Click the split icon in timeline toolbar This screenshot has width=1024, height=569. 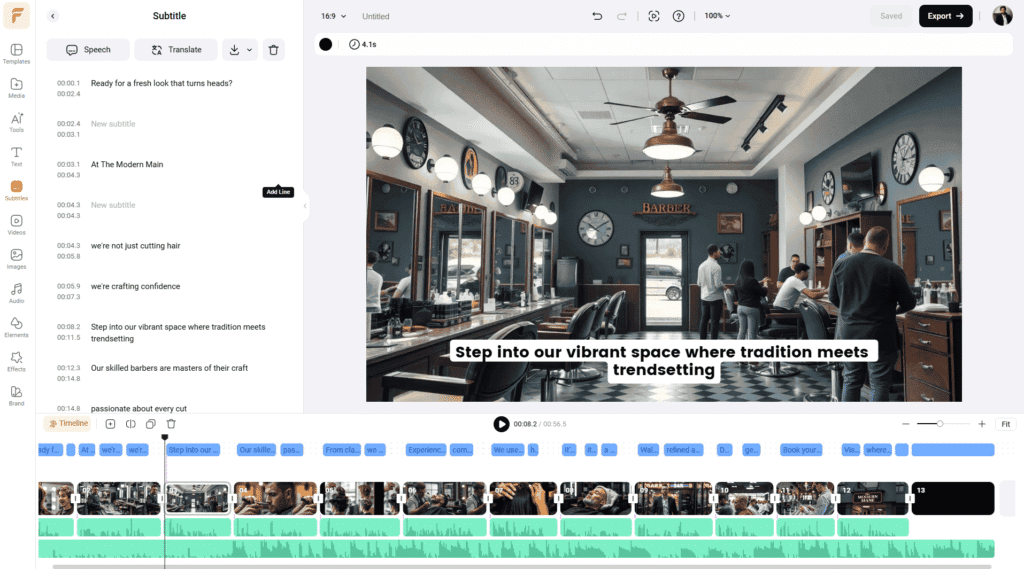click(x=131, y=424)
